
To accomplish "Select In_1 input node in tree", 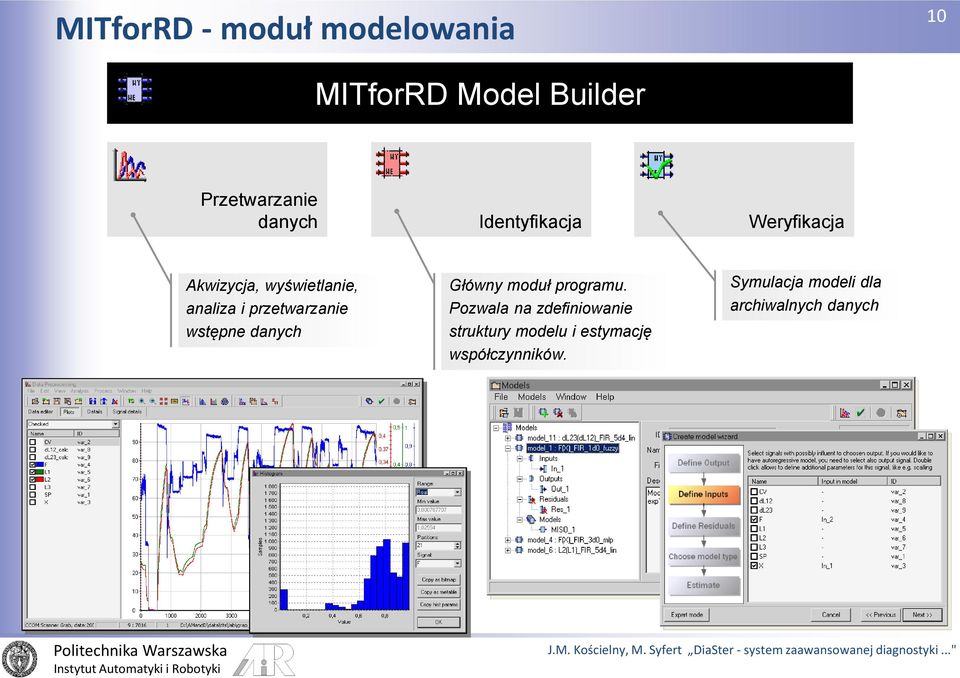I will coord(552,469).
